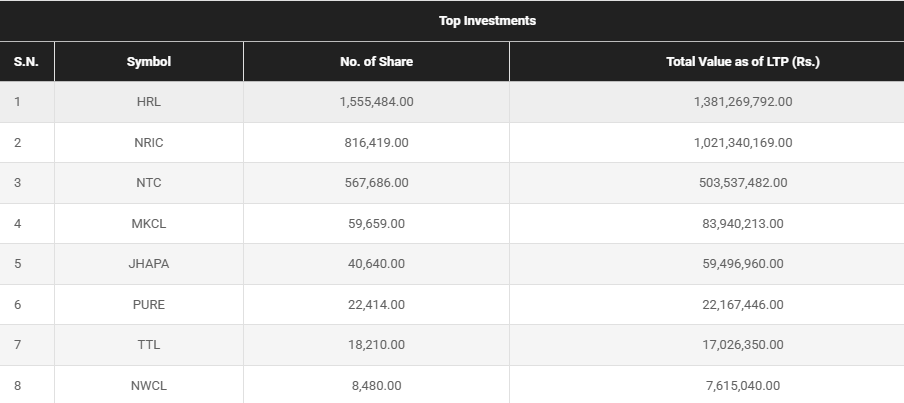Open the NTC symbol entry

tap(148, 183)
